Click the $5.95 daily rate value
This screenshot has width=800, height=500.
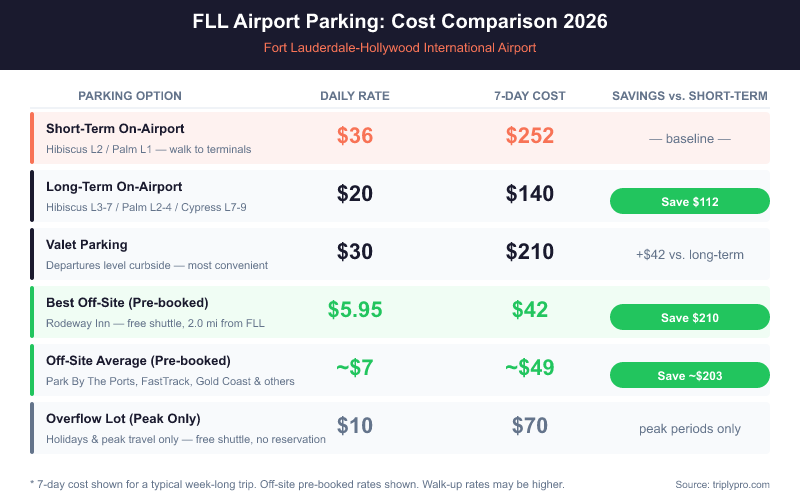355,310
